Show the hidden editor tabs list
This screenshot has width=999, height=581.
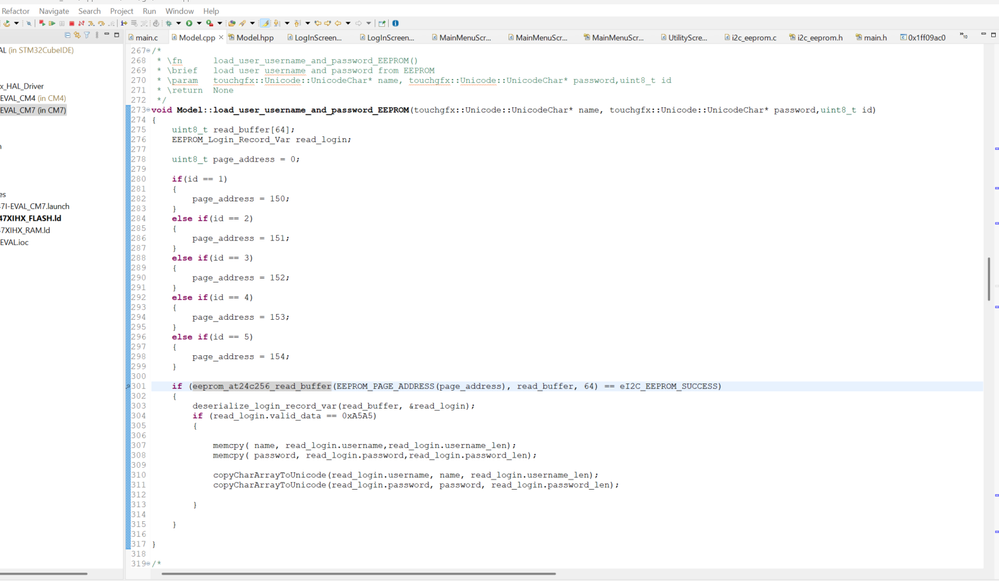pos(963,36)
